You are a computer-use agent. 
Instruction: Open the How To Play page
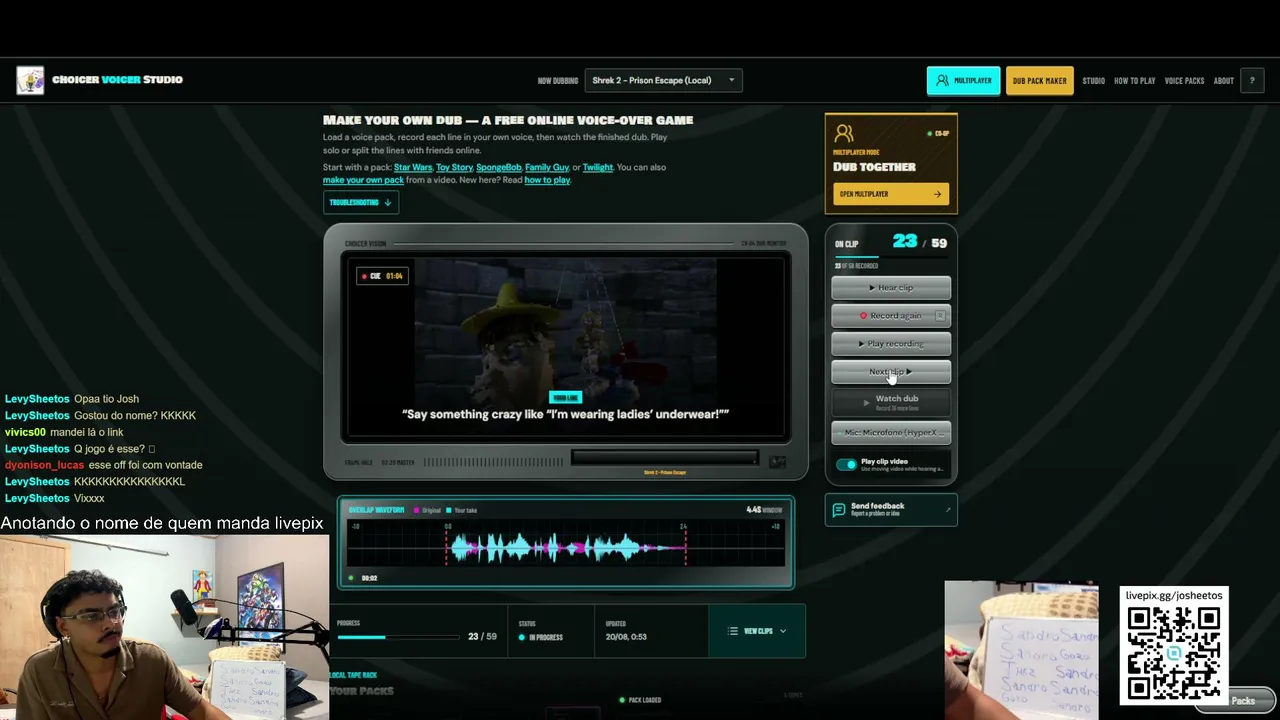(x=1135, y=81)
